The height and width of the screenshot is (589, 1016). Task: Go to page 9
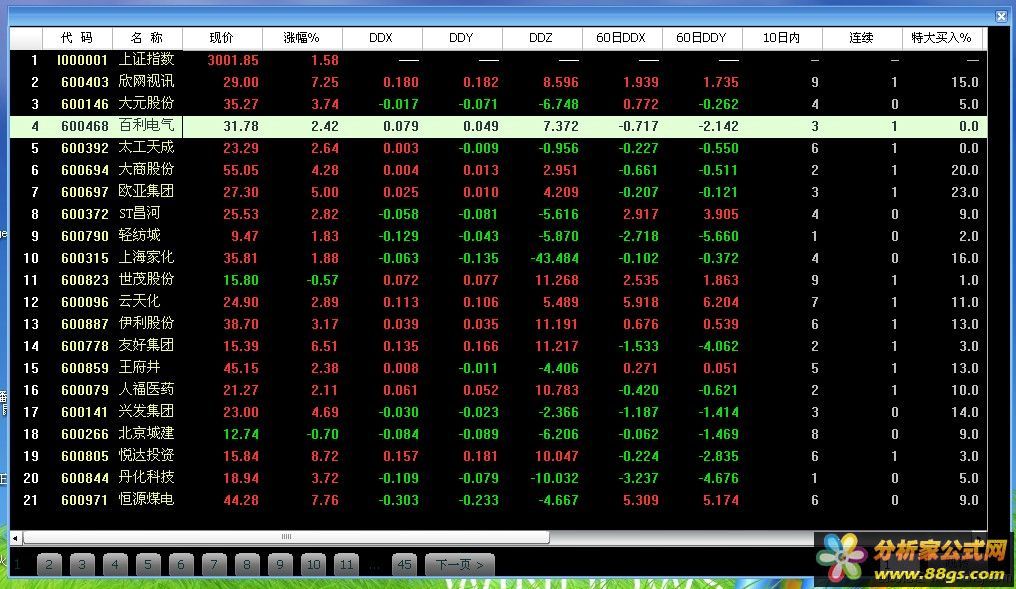281,564
